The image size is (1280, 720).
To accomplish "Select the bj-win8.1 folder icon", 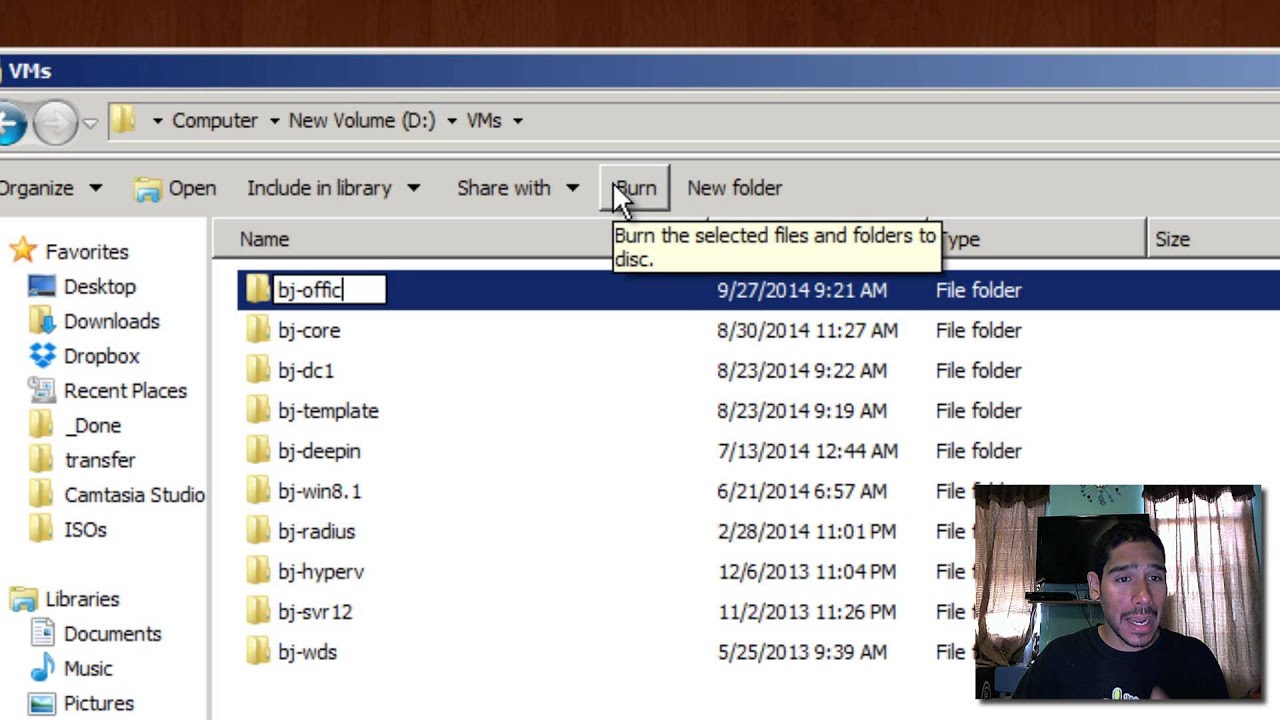I will pyautogui.click(x=258, y=491).
